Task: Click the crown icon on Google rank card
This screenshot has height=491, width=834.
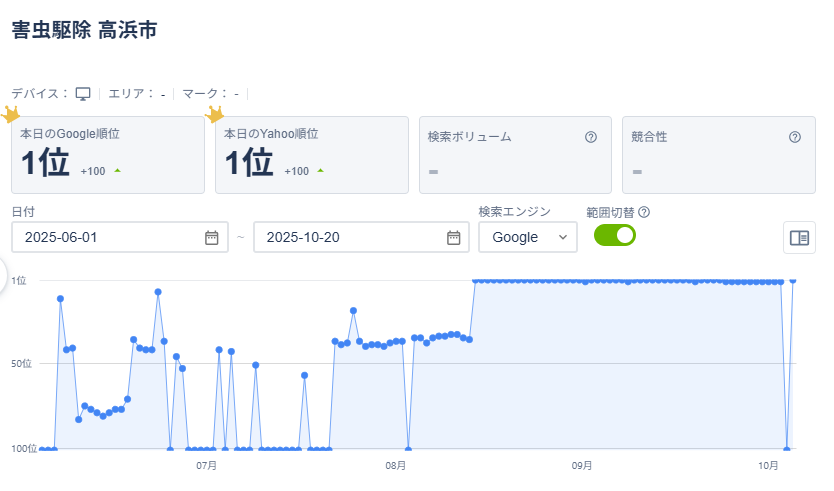Action: [11, 115]
